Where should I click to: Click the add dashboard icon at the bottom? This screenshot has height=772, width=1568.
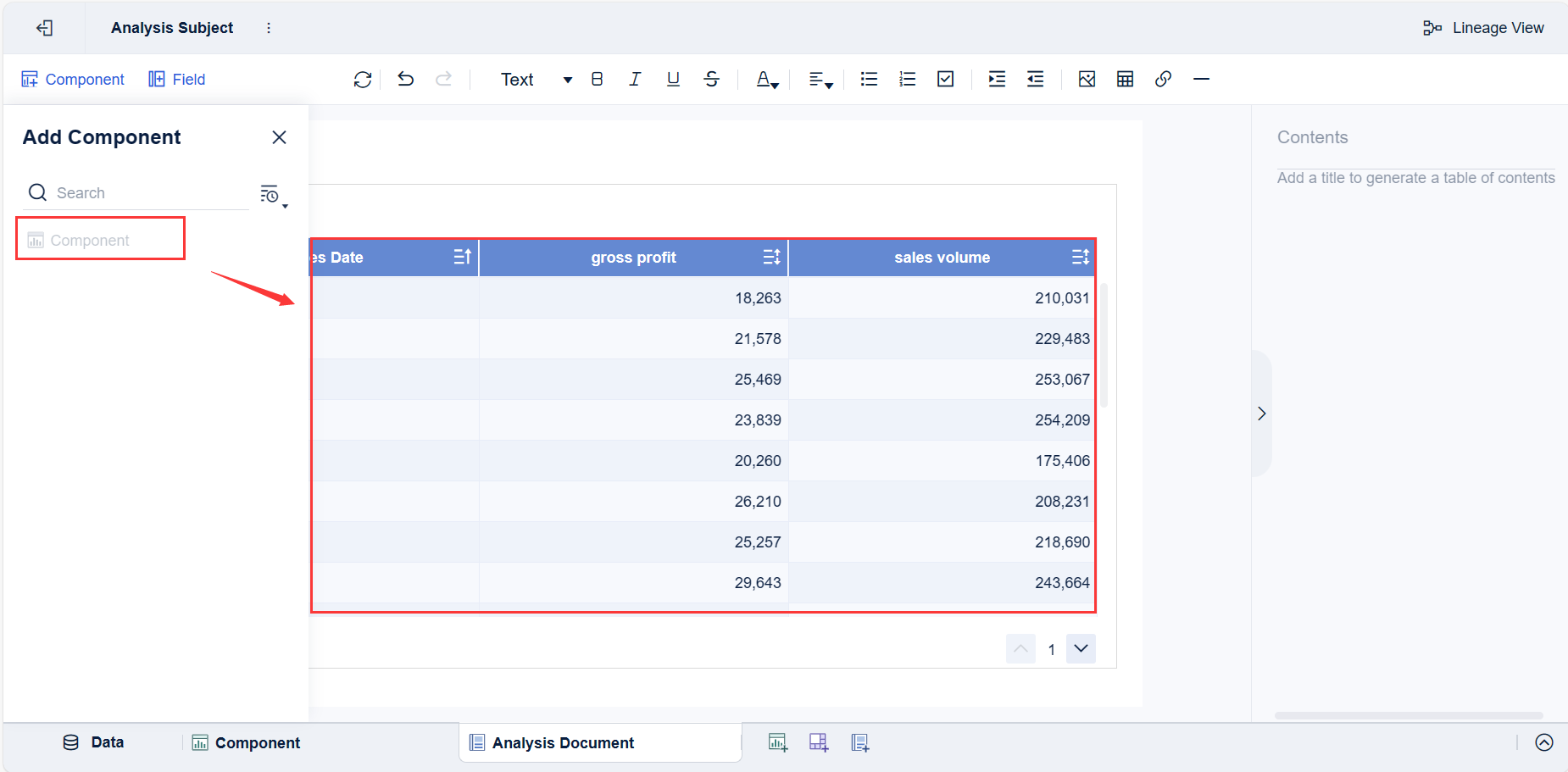819,741
